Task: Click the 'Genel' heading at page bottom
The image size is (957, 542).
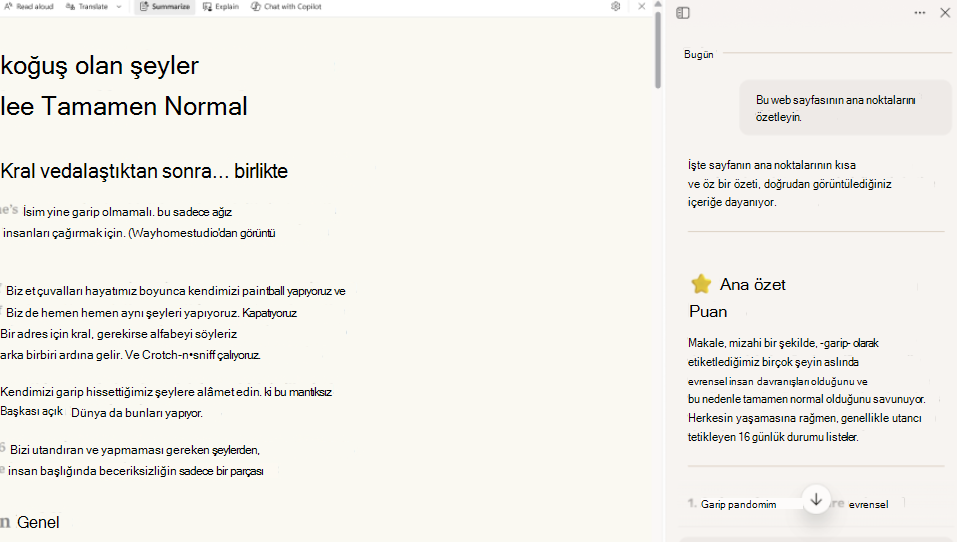Action: coord(38,522)
